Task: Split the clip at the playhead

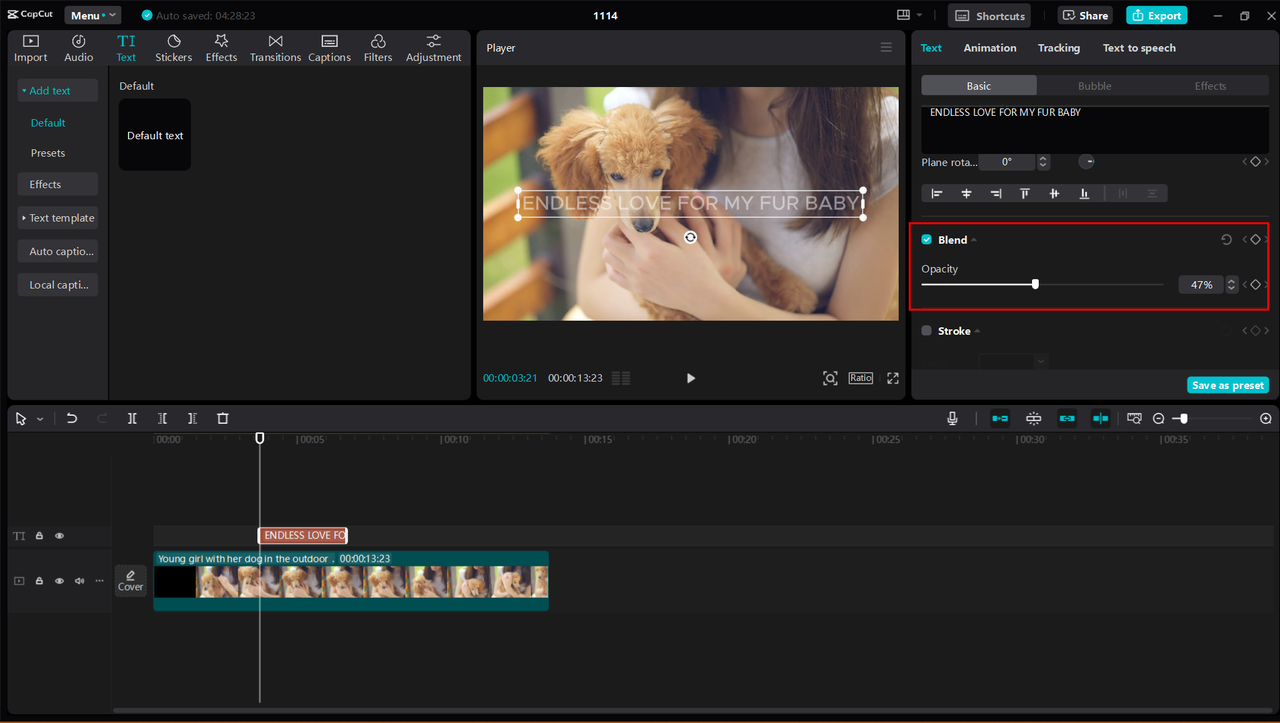Action: pos(132,419)
